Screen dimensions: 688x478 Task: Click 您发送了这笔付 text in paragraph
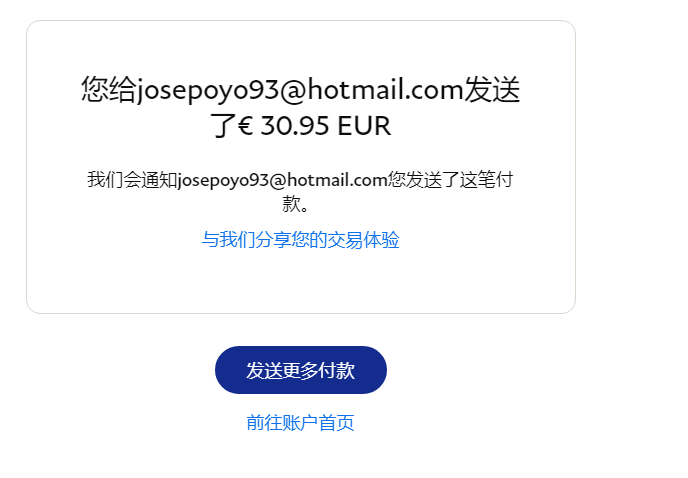point(451,180)
